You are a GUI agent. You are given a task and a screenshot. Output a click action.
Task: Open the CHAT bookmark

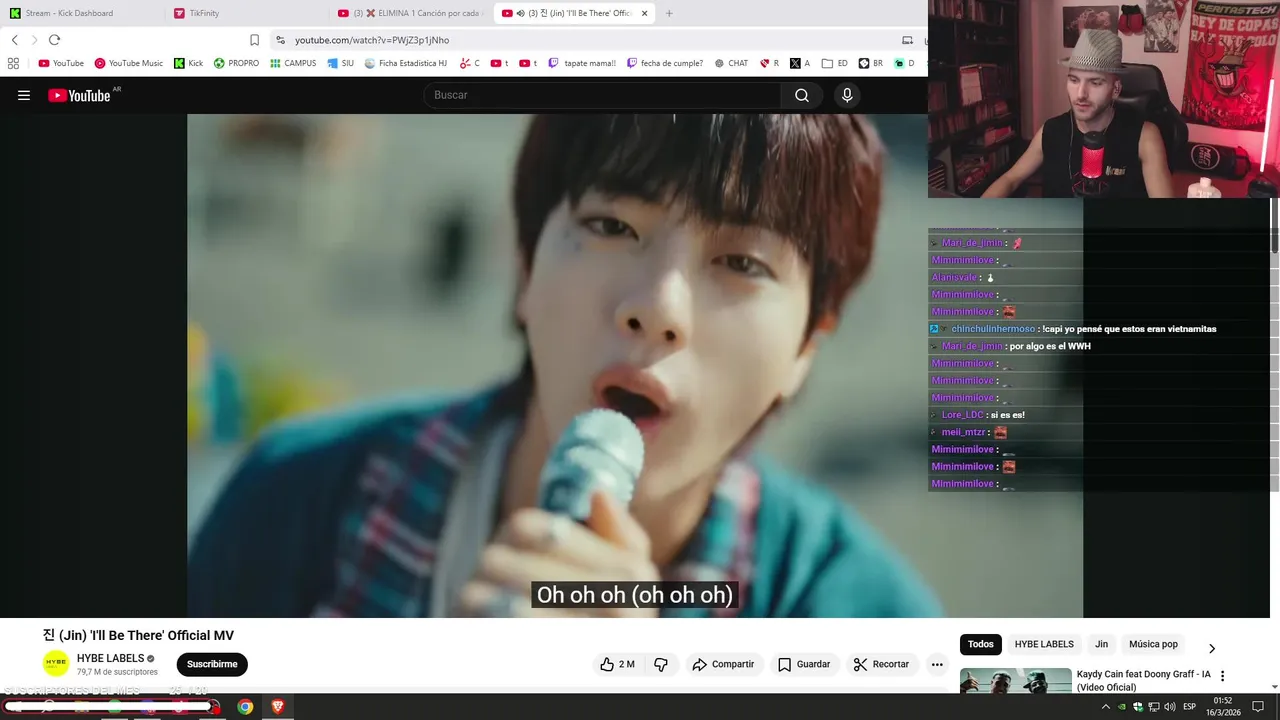tap(731, 63)
